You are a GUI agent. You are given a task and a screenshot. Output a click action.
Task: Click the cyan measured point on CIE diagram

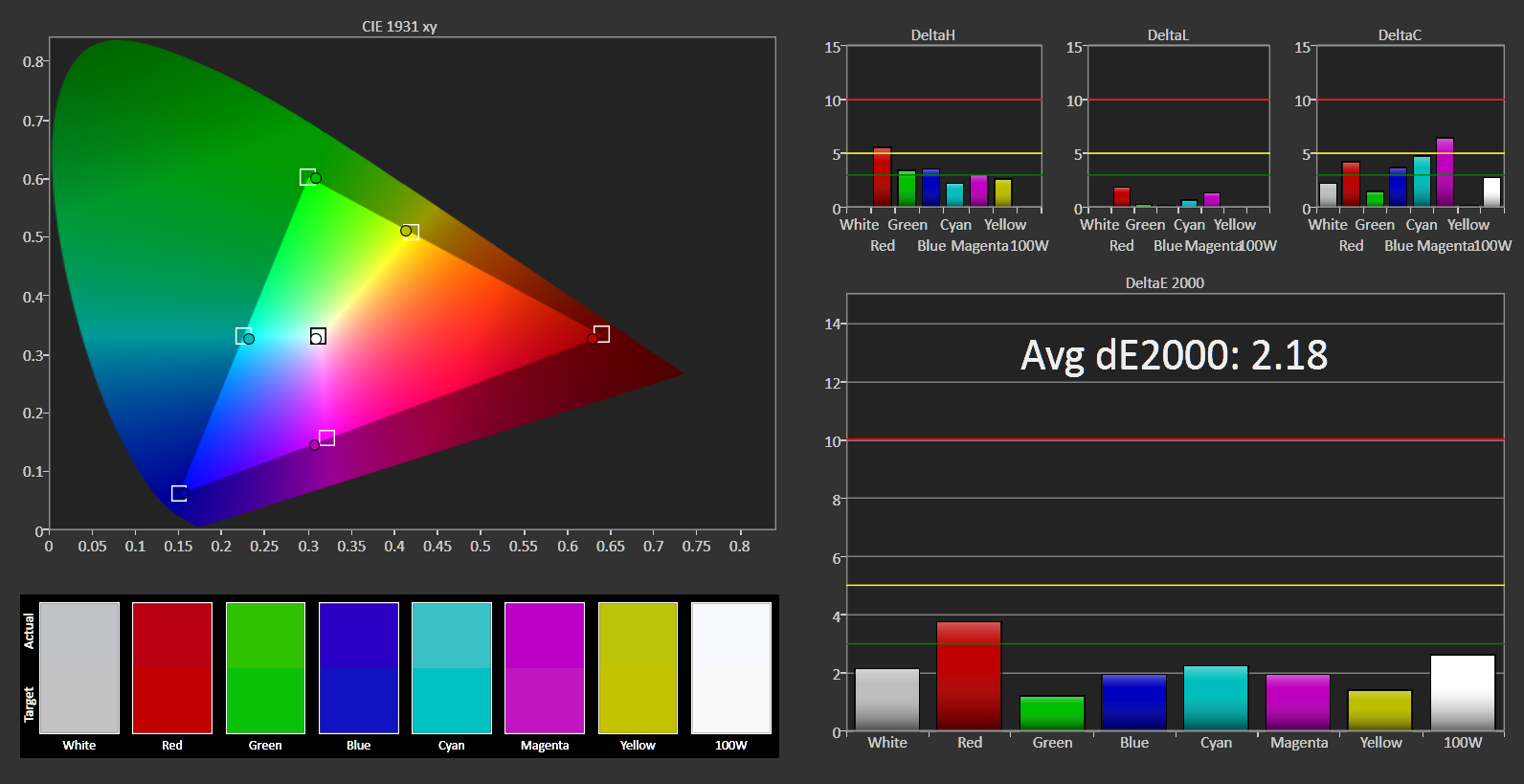pos(249,339)
